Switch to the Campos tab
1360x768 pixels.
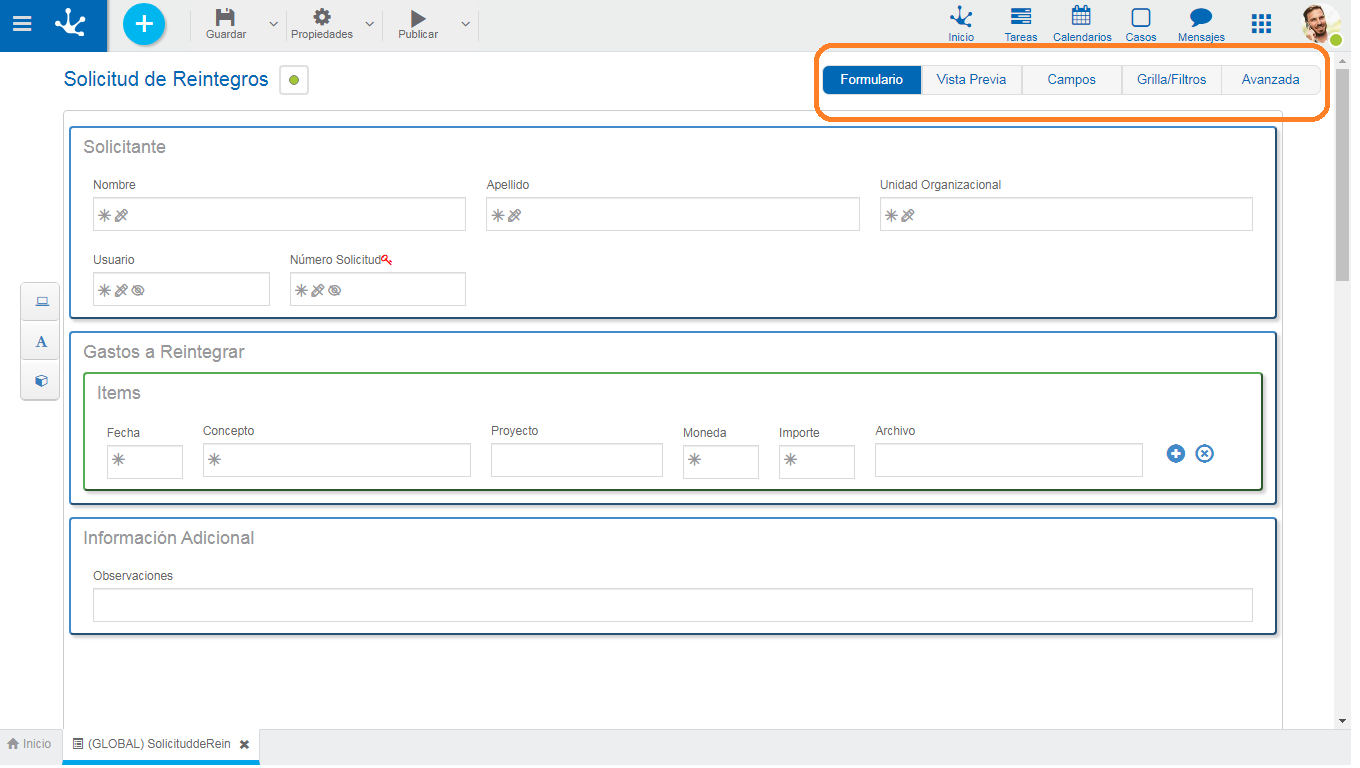(1072, 80)
